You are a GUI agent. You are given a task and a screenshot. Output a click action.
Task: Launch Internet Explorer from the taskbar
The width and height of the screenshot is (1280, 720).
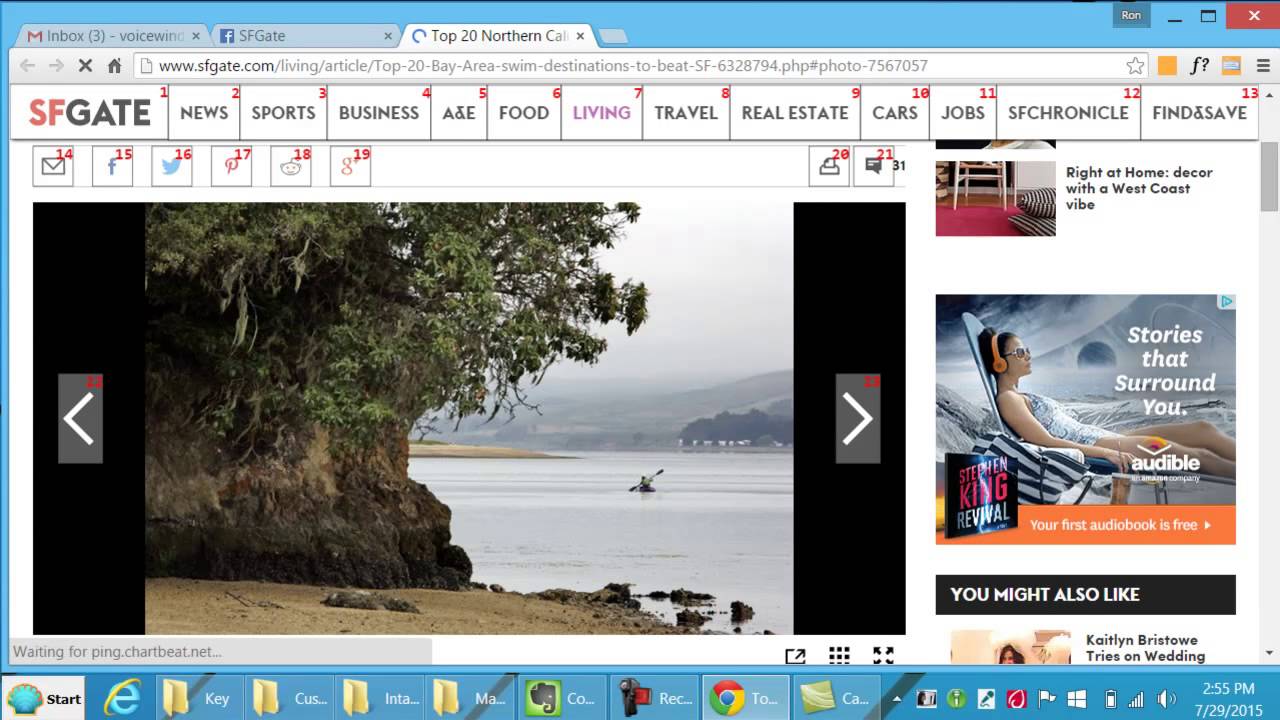(122, 698)
